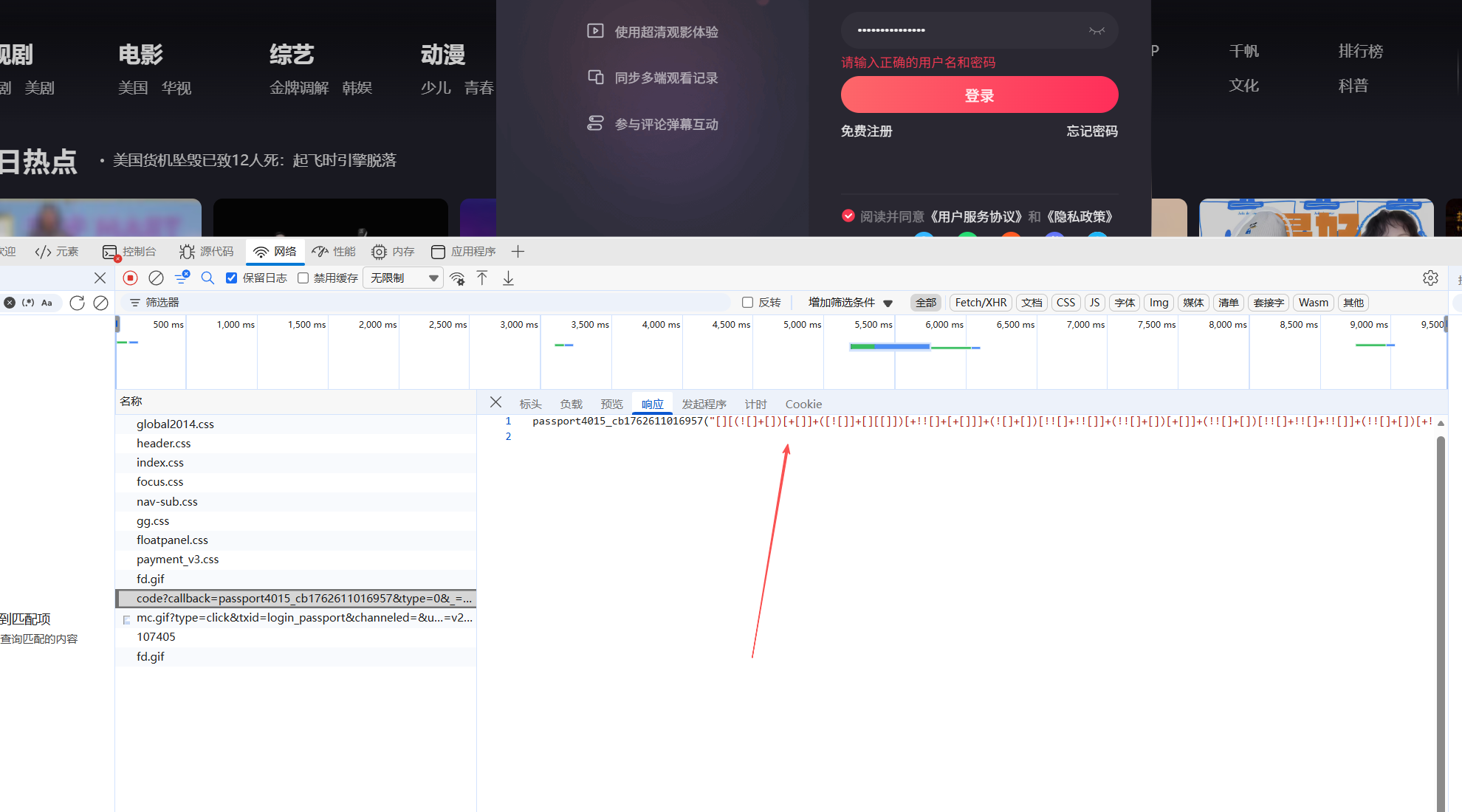Screen dimensions: 1462x812
Task: Filter requests by Fetch/XHR
Action: point(980,303)
